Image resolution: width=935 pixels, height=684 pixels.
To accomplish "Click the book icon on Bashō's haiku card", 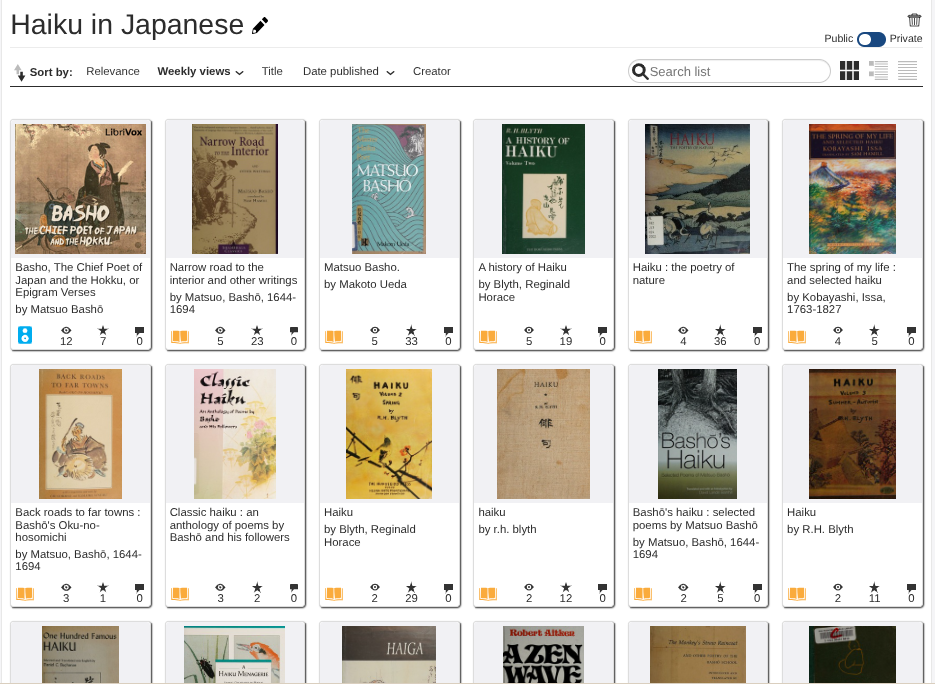I will [x=643, y=594].
